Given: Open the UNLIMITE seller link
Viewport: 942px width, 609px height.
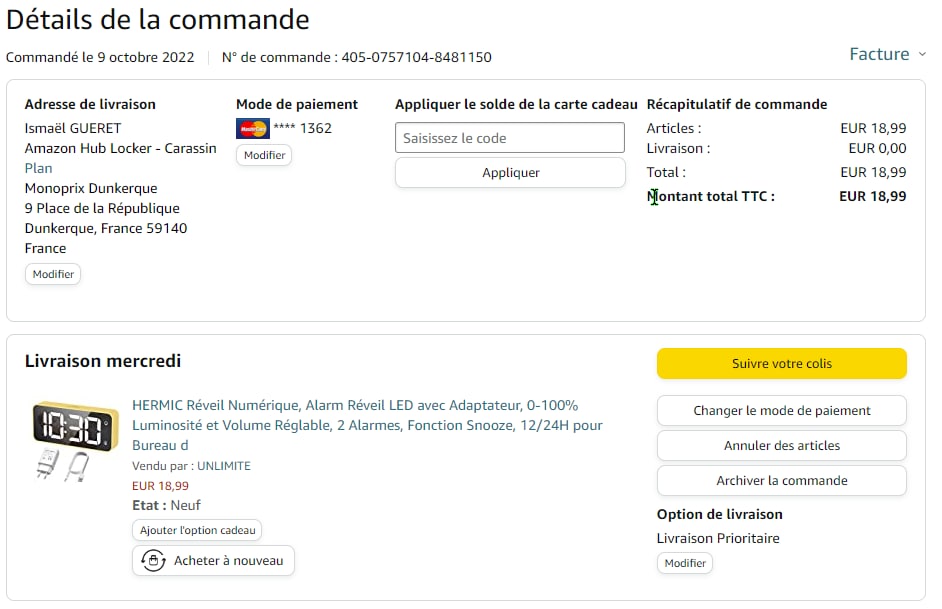Looking at the screenshot, I should (x=224, y=466).
